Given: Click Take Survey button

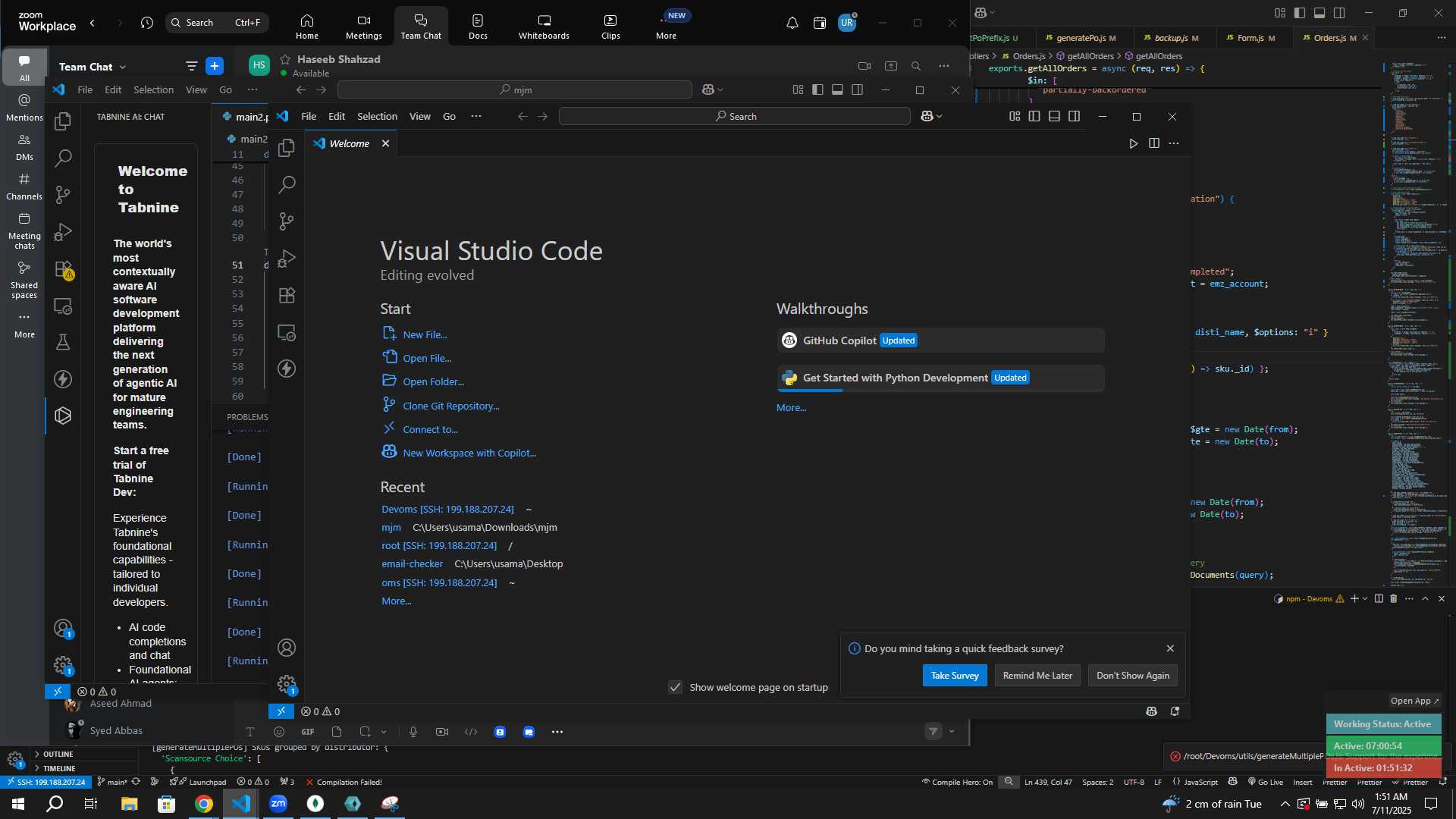Looking at the screenshot, I should [955, 675].
